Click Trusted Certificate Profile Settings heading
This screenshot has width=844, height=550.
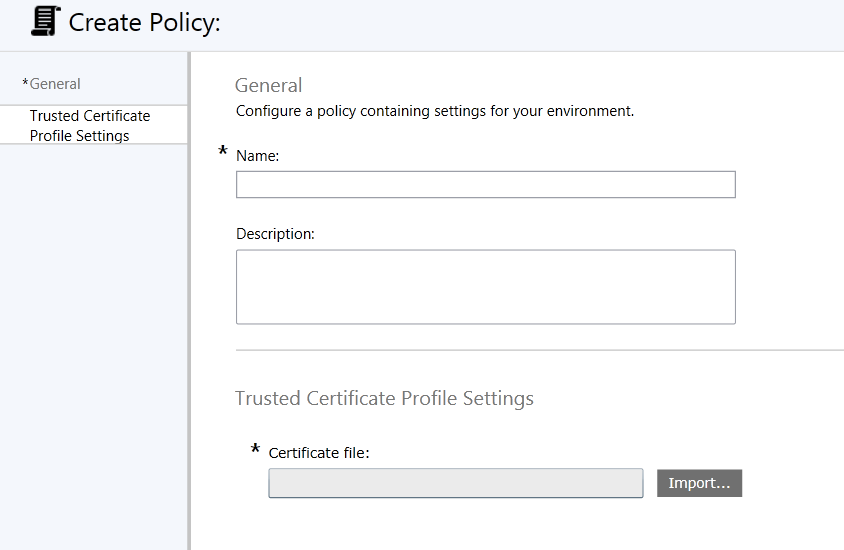384,399
